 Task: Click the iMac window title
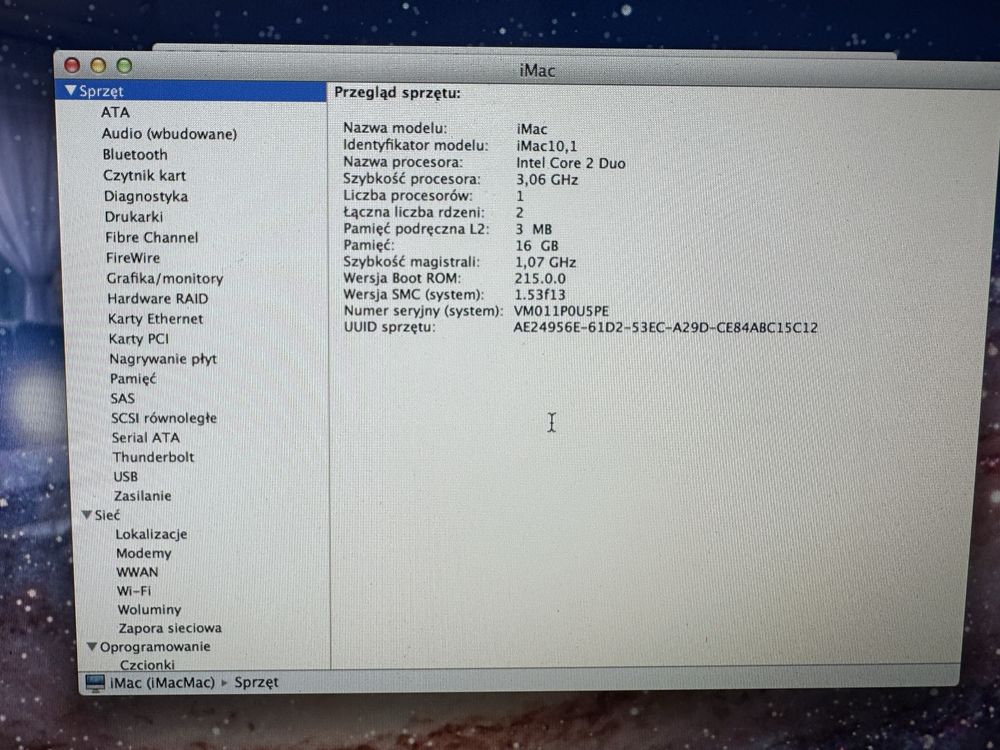(537, 70)
